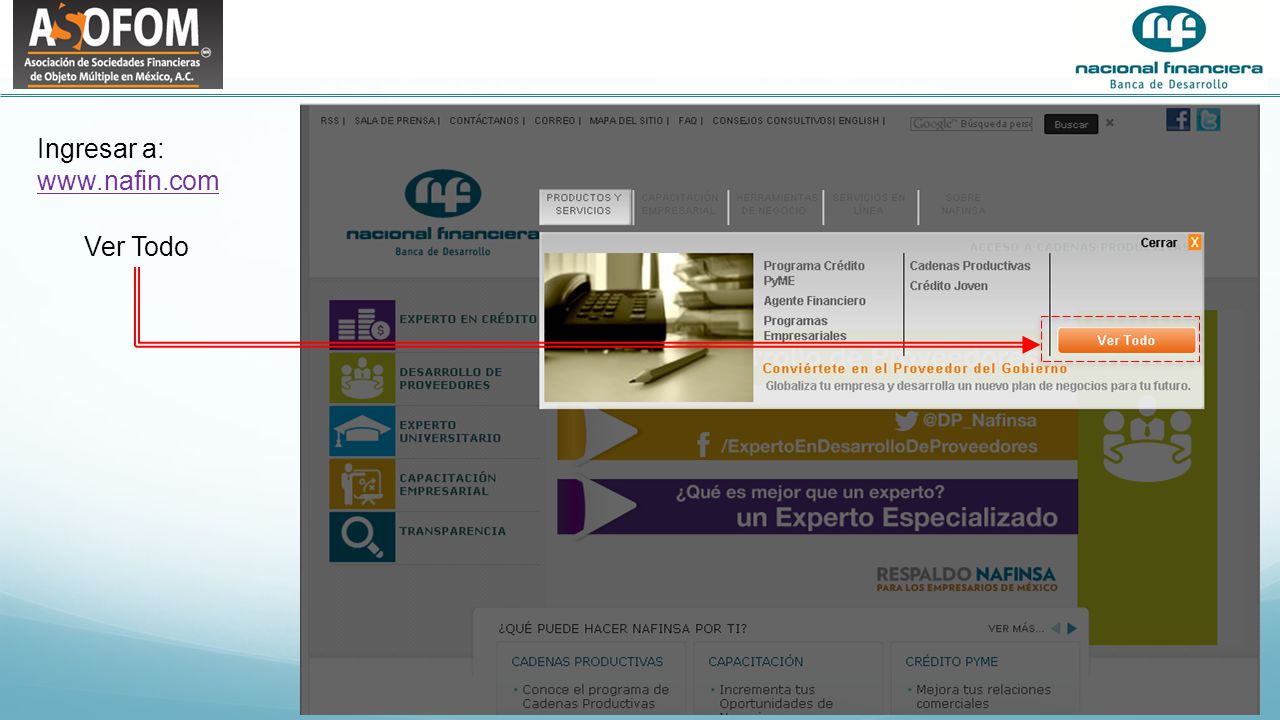Image resolution: width=1280 pixels, height=720 pixels.
Task: Click next arrow beside Ver Más
Action: (1072, 629)
